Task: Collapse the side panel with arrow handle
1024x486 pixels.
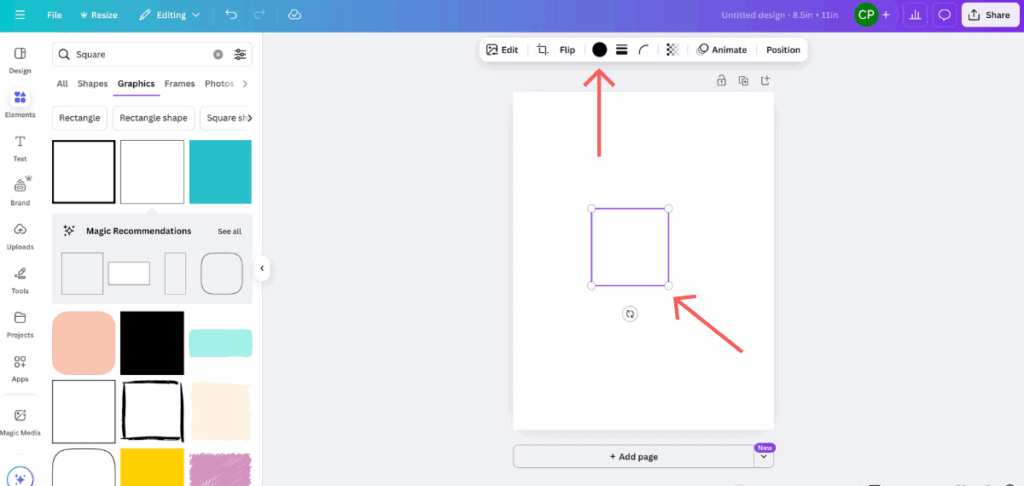Action: (x=262, y=268)
